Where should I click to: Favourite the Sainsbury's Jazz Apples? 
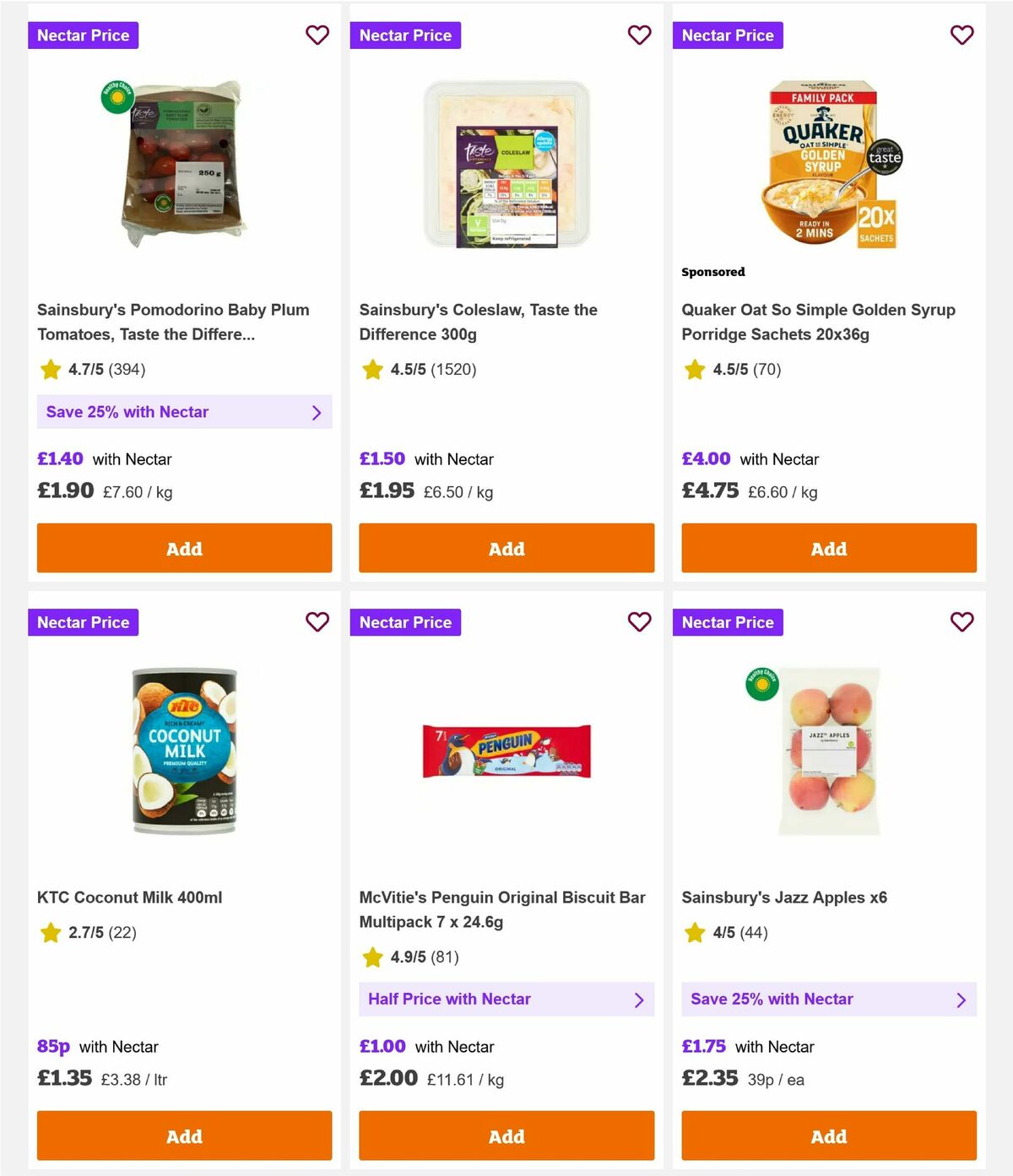tap(962, 622)
